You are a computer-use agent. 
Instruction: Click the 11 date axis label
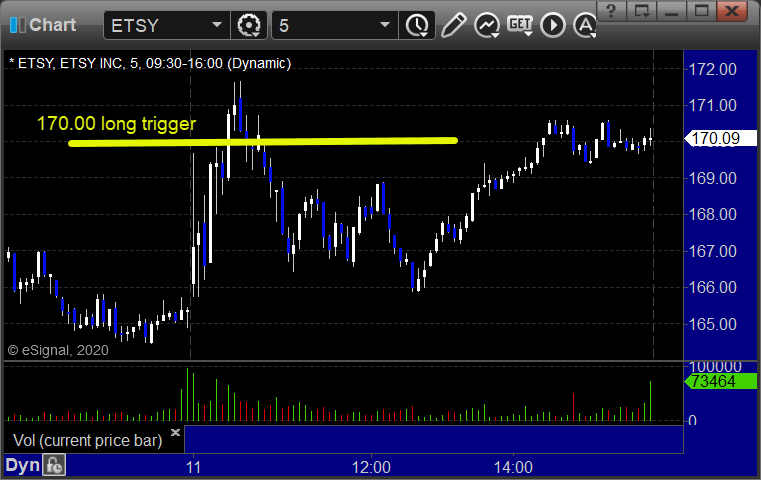[x=193, y=467]
